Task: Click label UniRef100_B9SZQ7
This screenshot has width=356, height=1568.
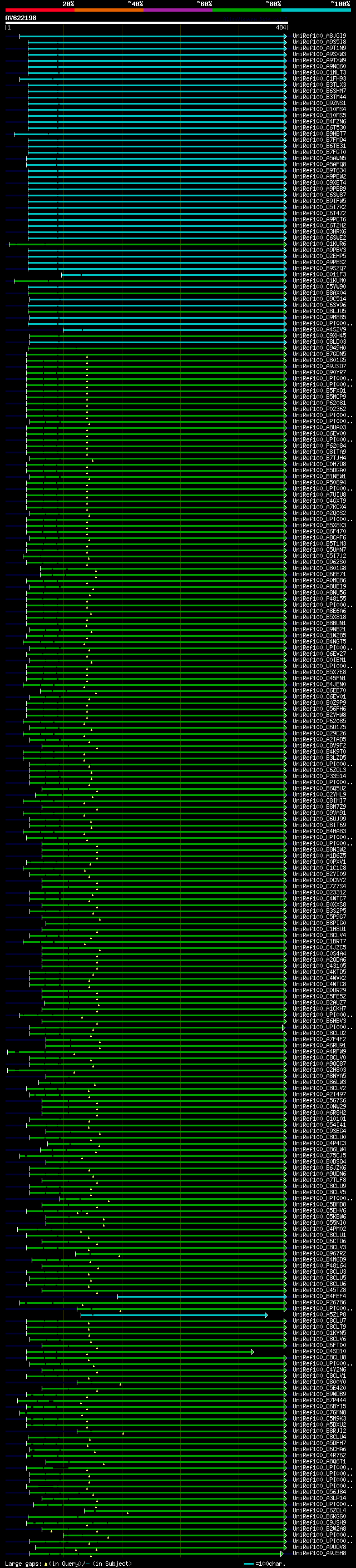Action: 319,269
